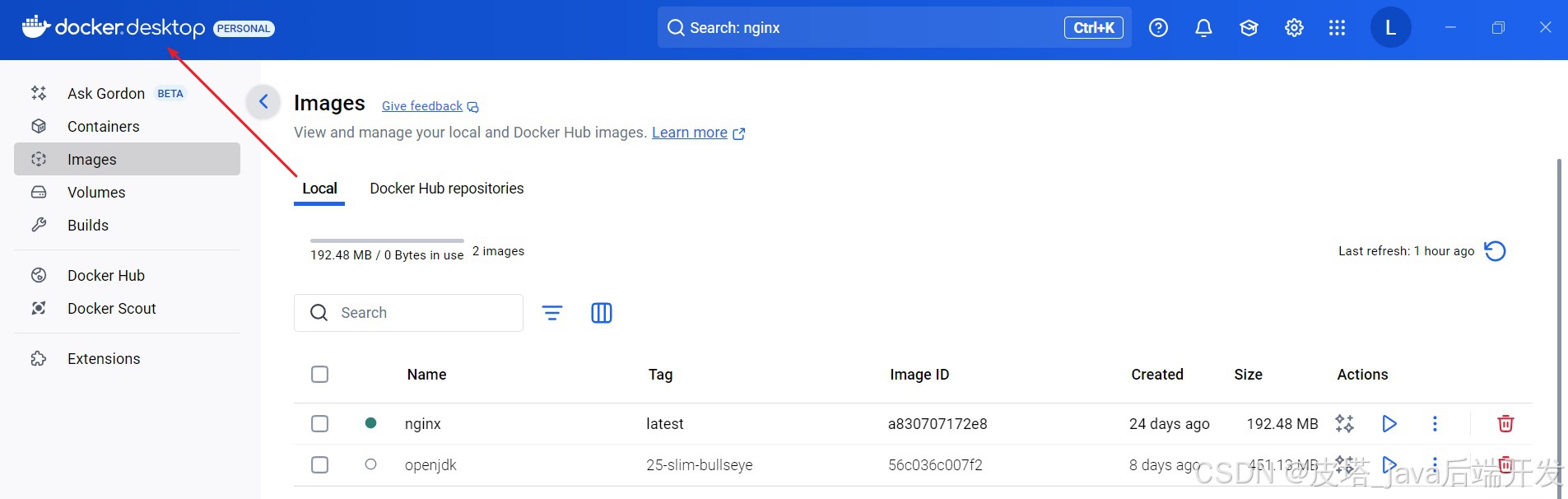Select the openjdk image checkbox
1568x499 pixels.
[320, 464]
